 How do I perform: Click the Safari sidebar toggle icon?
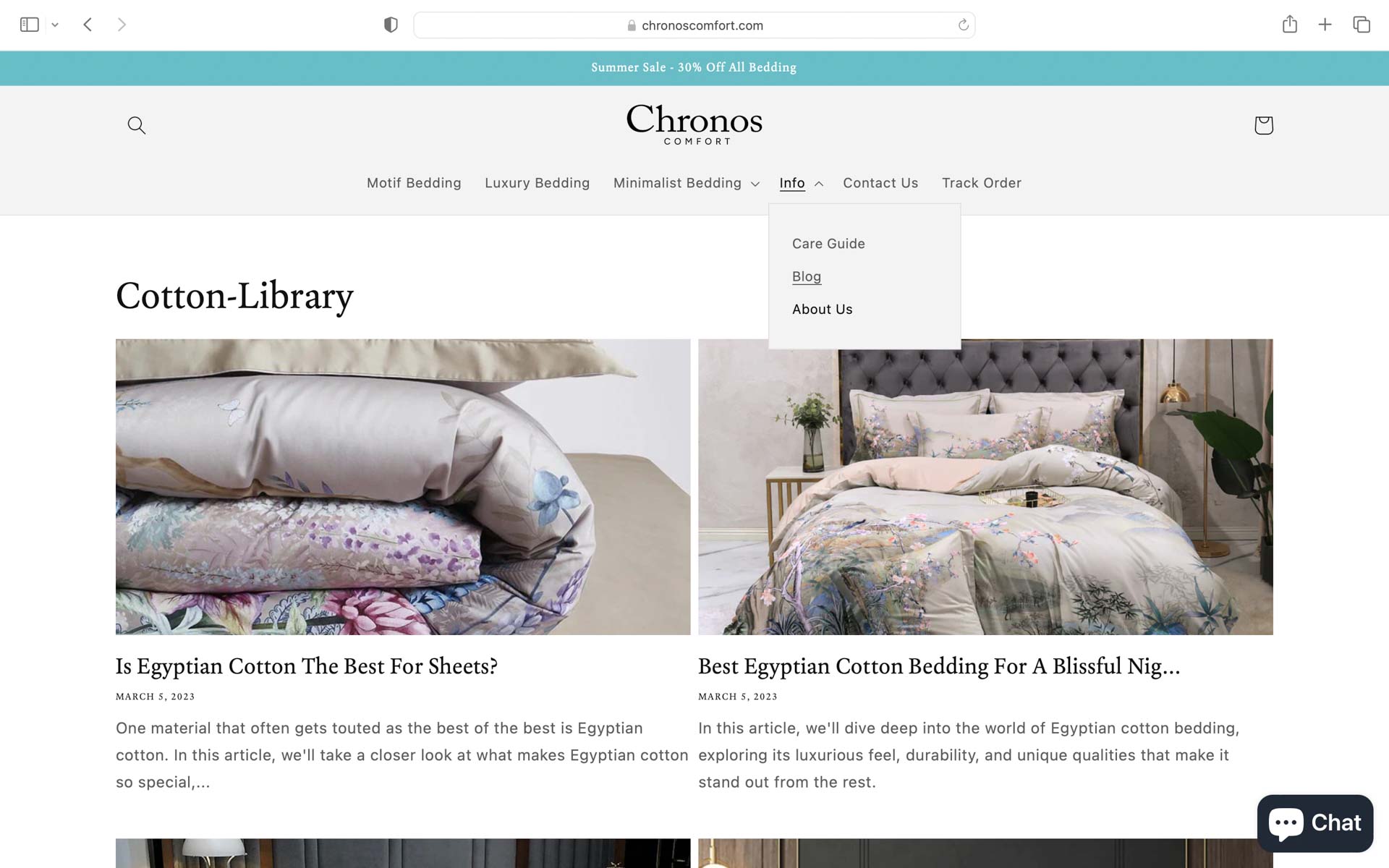pyautogui.click(x=30, y=25)
